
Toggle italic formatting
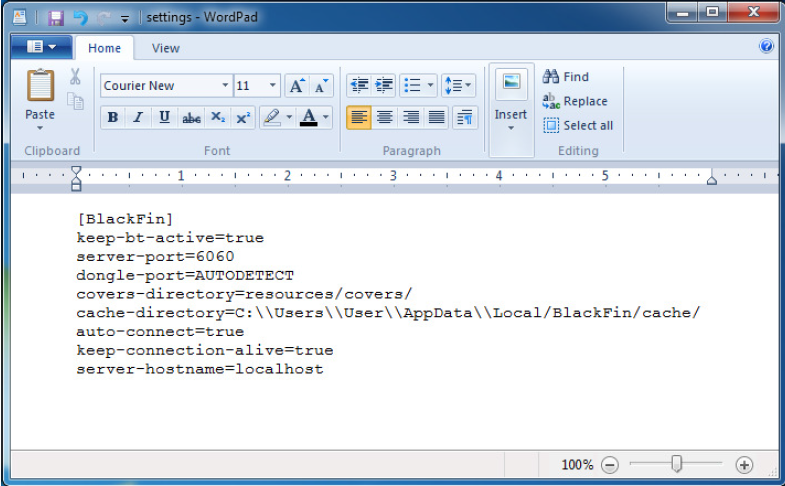click(x=138, y=118)
